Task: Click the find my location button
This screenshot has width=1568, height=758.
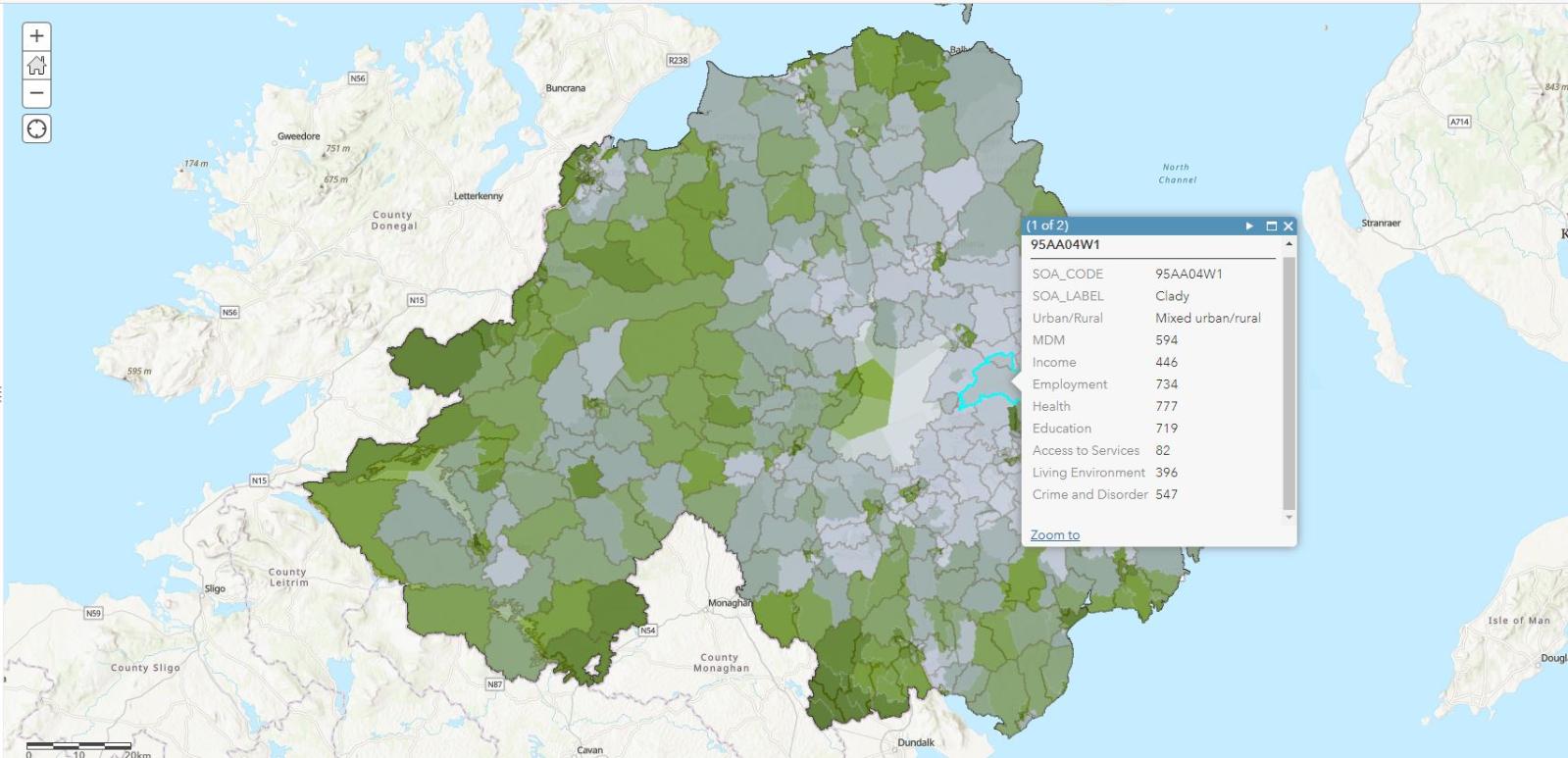Action: [x=36, y=129]
